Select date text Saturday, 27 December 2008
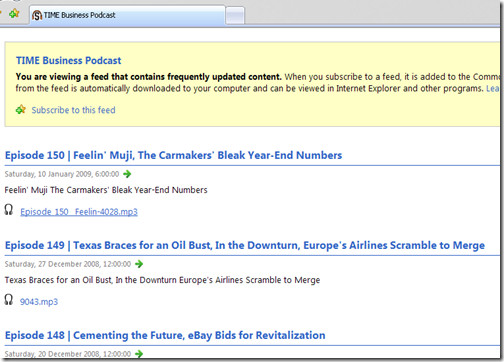This screenshot has width=504, height=362. (x=68, y=264)
